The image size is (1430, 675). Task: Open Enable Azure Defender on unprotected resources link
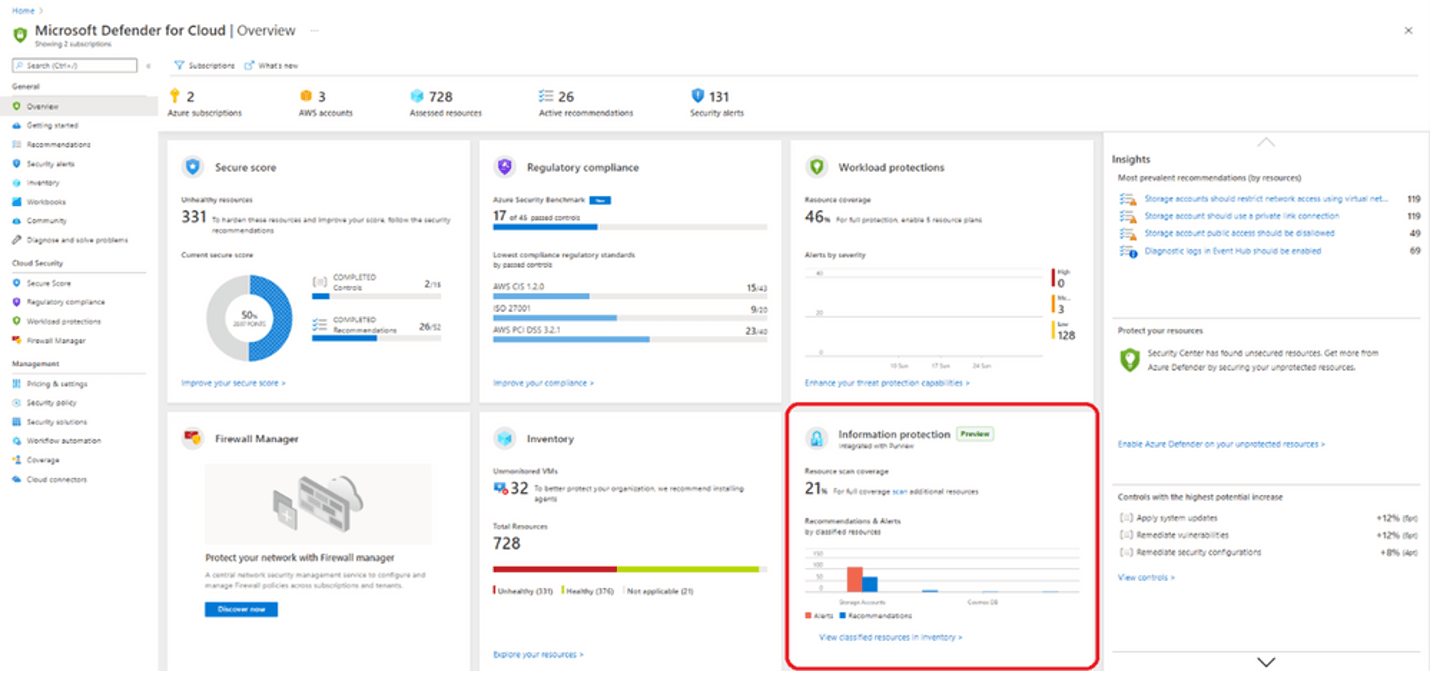[x=1221, y=444]
